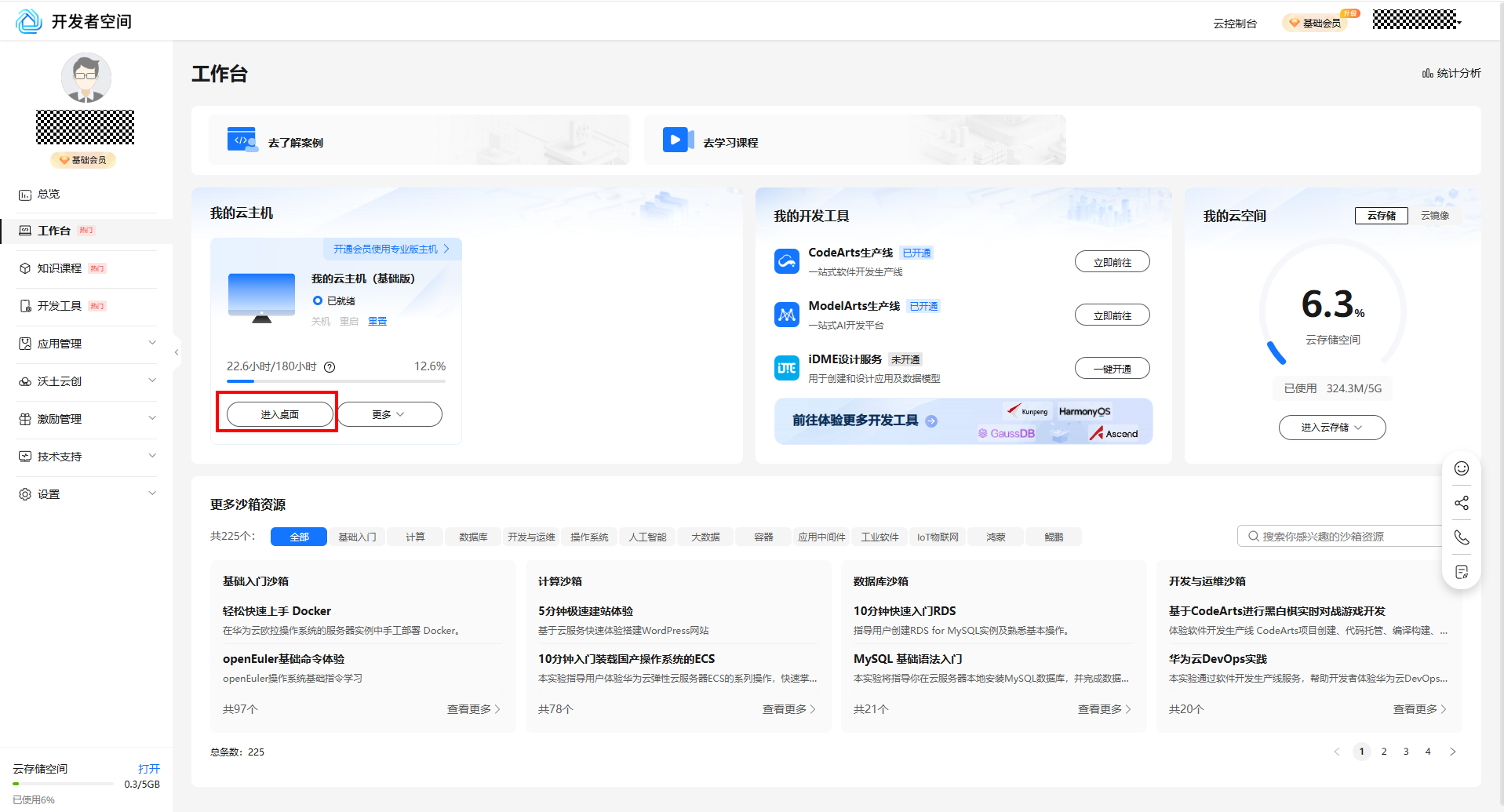
Task: Select the 容器 sandbox filter
Action: (763, 537)
